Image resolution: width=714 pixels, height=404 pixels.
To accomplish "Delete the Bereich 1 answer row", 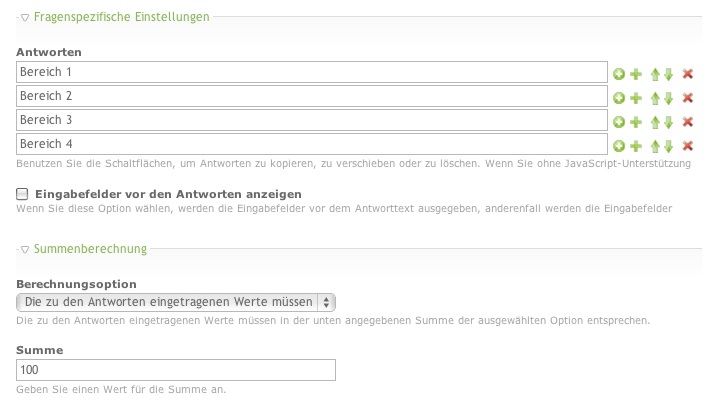I will point(687,73).
